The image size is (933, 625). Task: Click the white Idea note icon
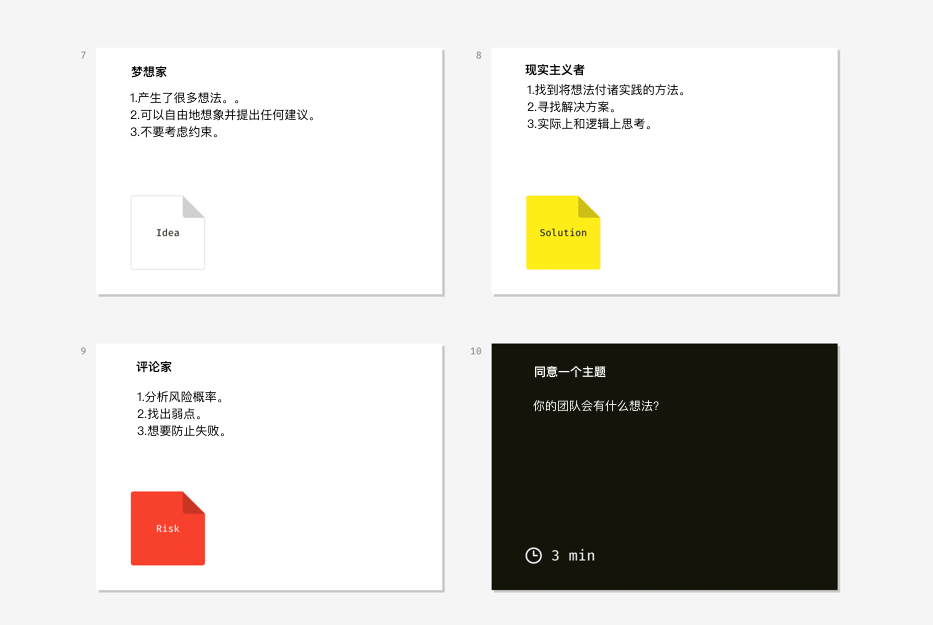pyautogui.click(x=168, y=233)
